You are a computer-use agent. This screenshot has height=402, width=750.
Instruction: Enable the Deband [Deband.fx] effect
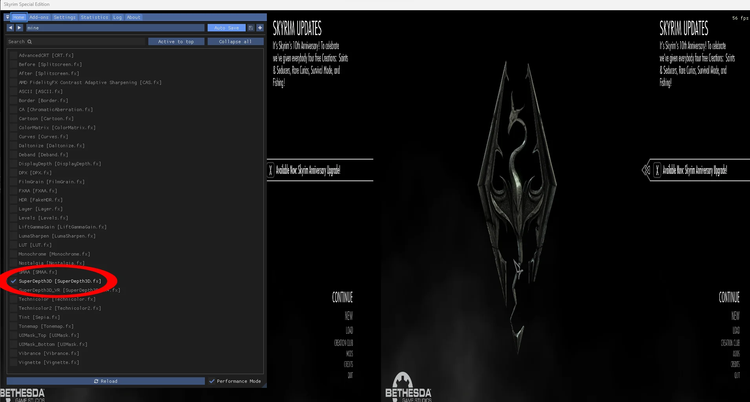13,155
